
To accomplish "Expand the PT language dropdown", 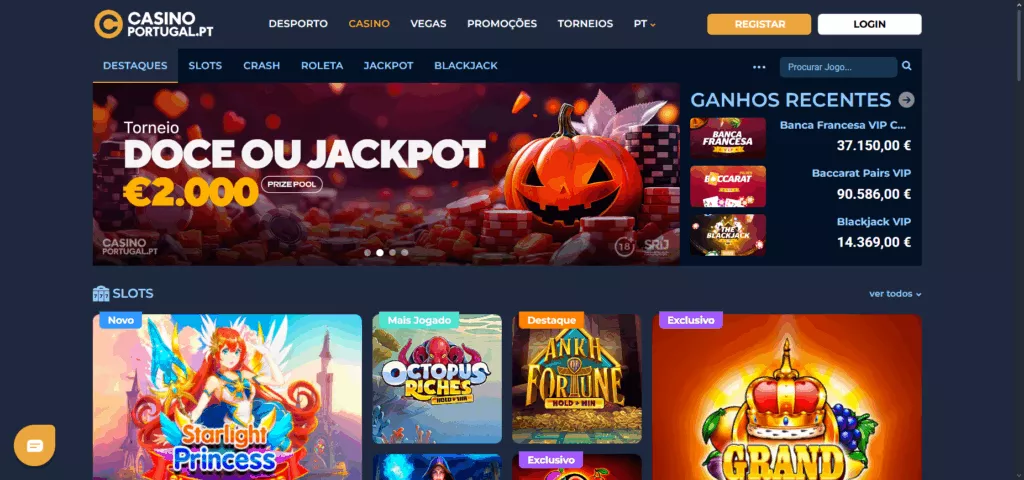I will point(645,24).
